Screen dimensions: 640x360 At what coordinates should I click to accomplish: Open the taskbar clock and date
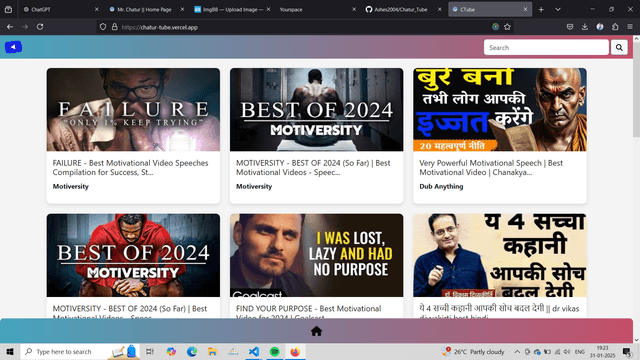(x=602, y=351)
